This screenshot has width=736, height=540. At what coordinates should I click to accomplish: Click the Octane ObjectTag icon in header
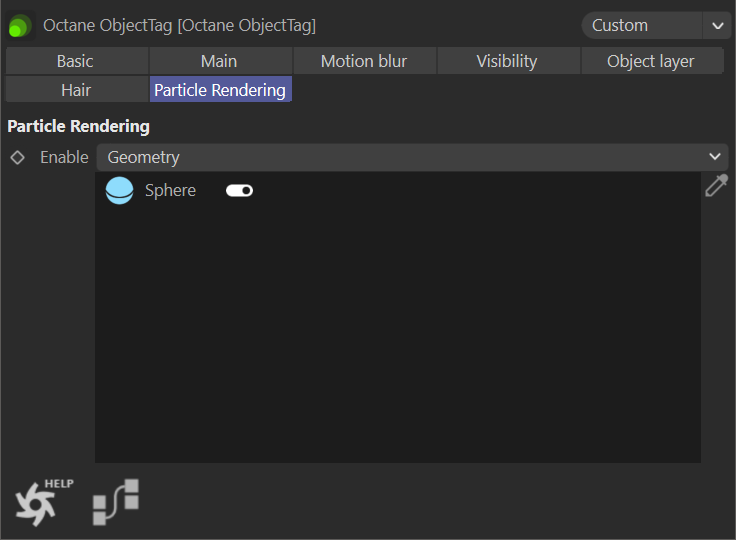coord(20,26)
